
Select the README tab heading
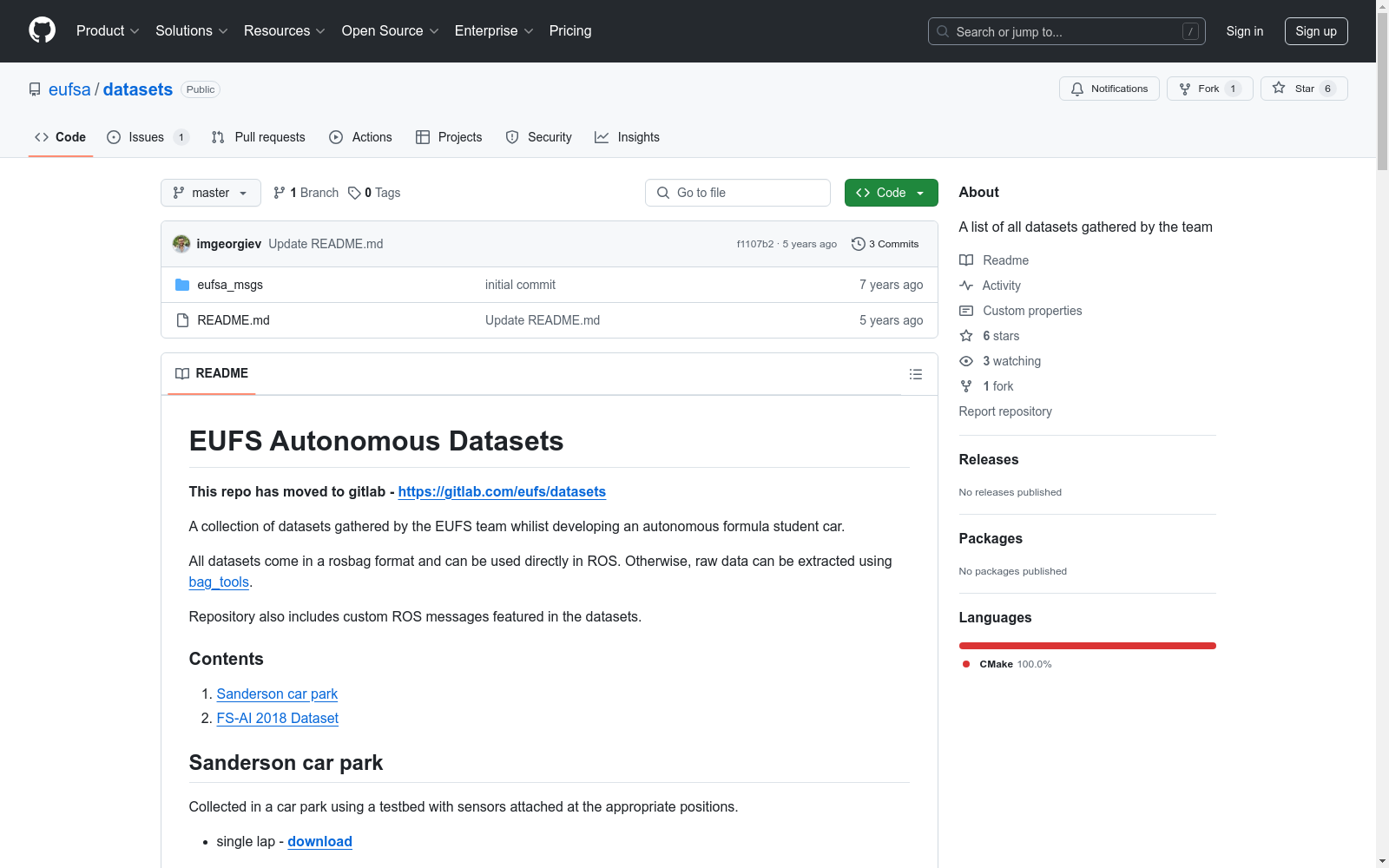pyautogui.click(x=212, y=373)
